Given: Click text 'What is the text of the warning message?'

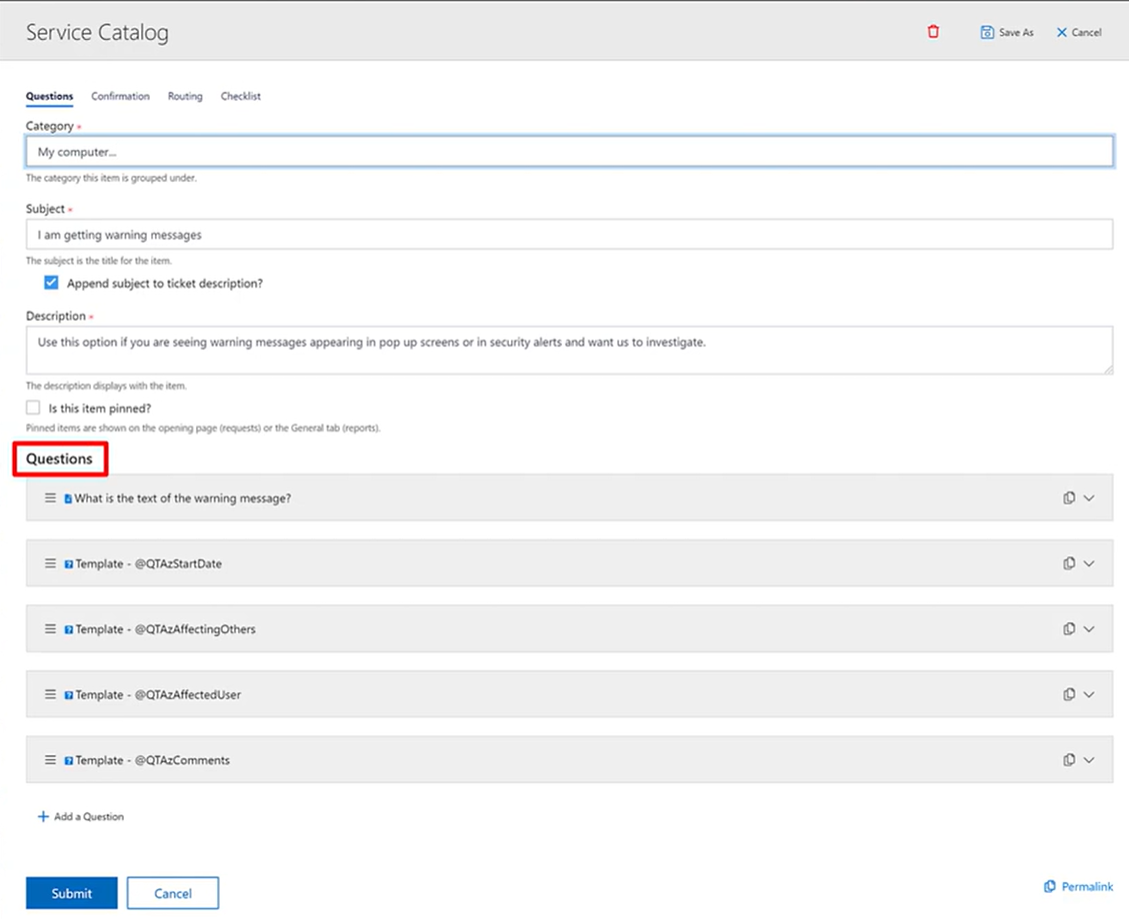Looking at the screenshot, I should tap(183, 498).
